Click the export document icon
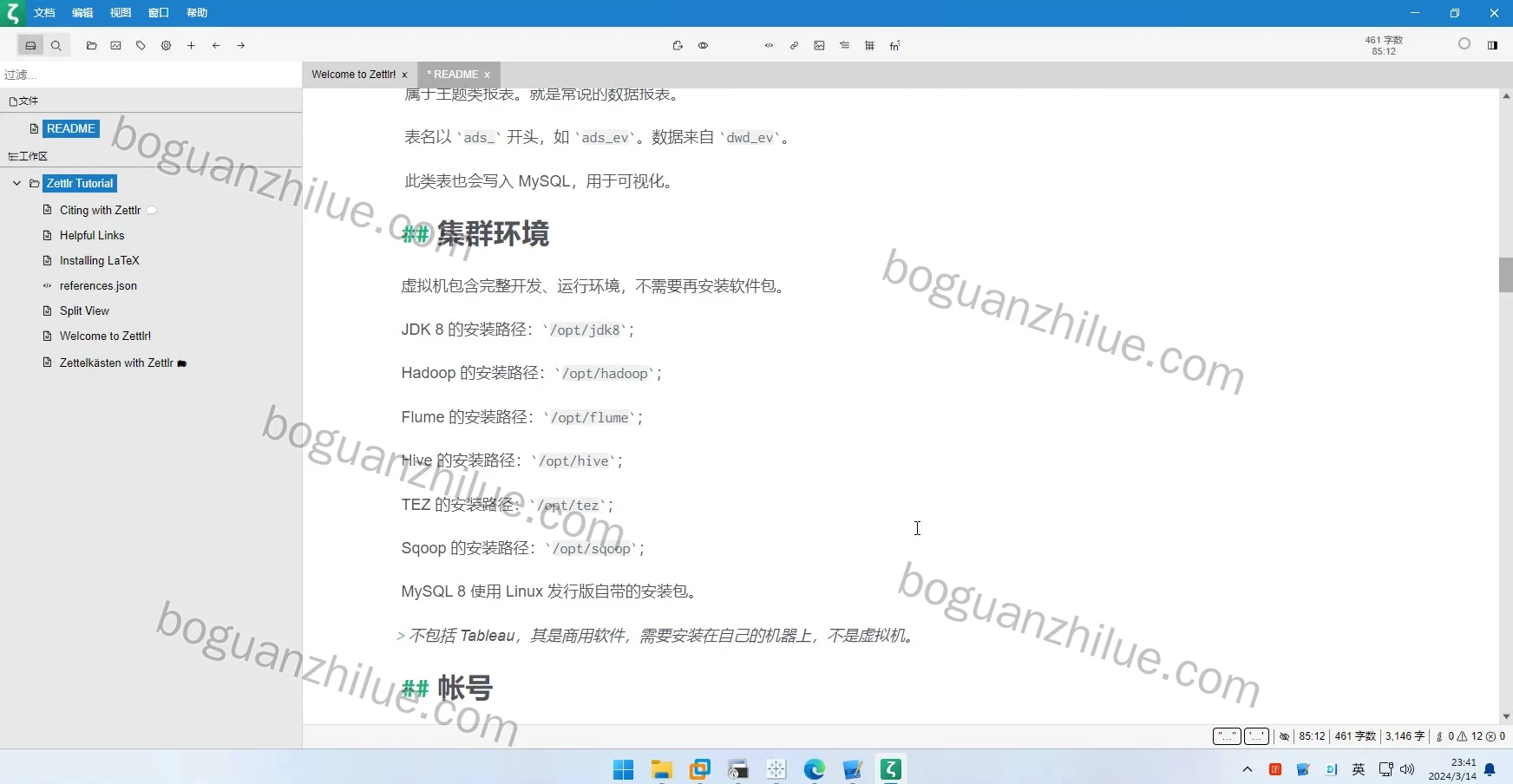Viewport: 1513px width, 784px height. (x=678, y=46)
